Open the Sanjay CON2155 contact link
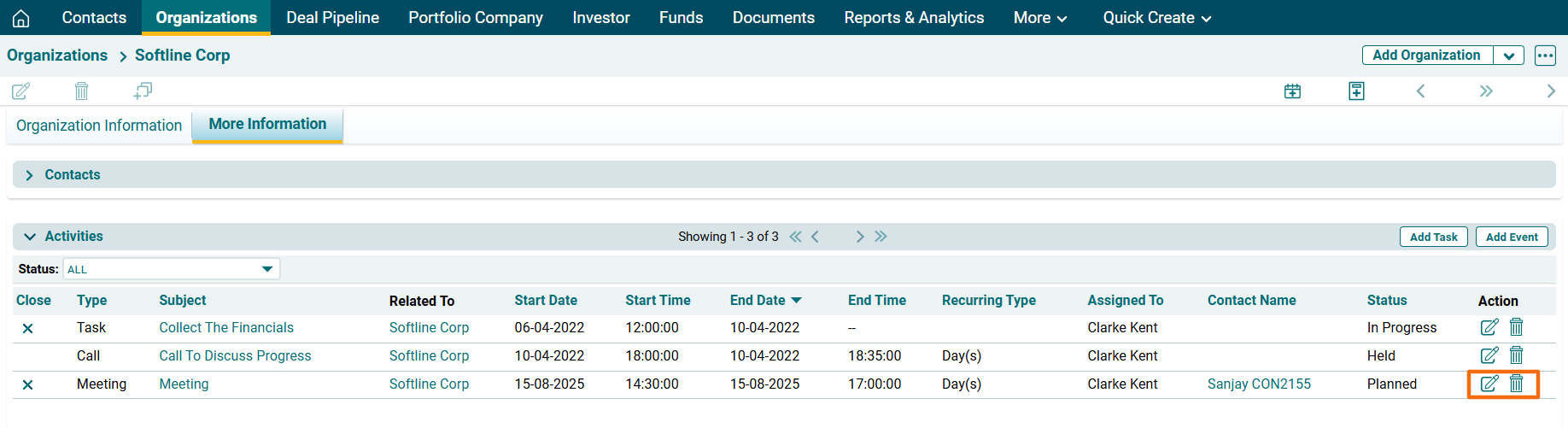 coord(1259,384)
